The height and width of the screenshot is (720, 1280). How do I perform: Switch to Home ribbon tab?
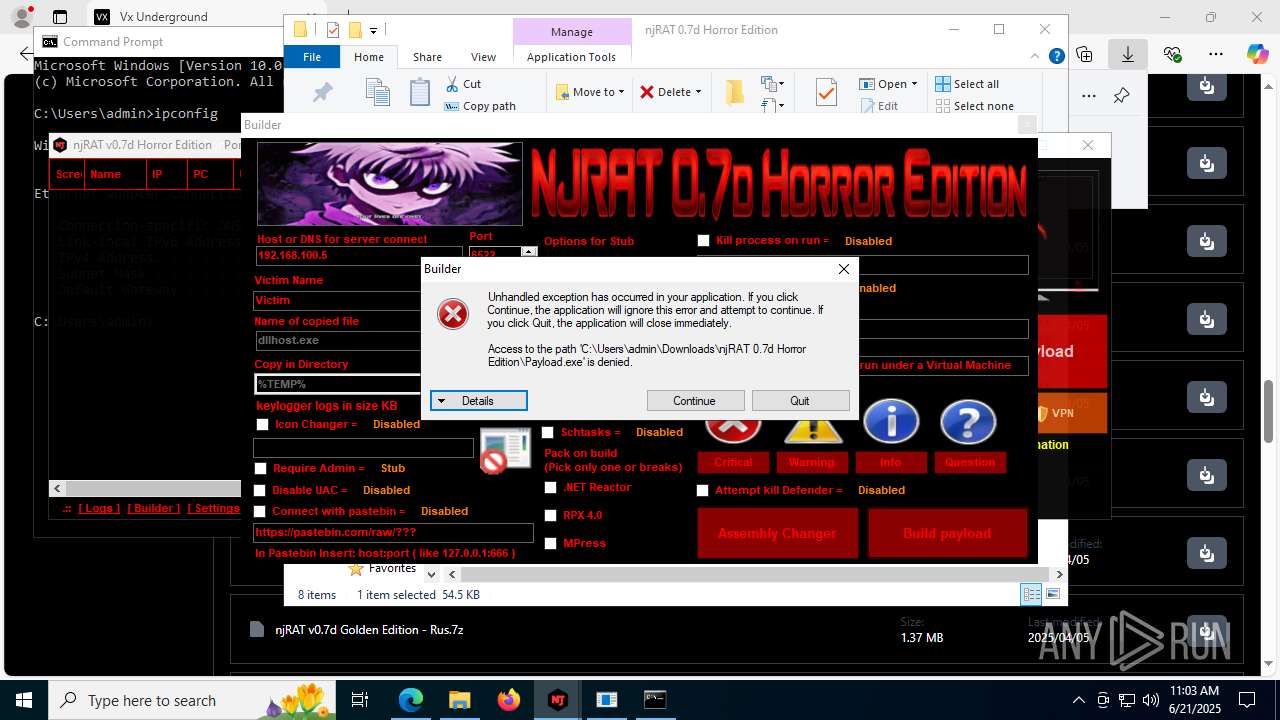(x=369, y=57)
